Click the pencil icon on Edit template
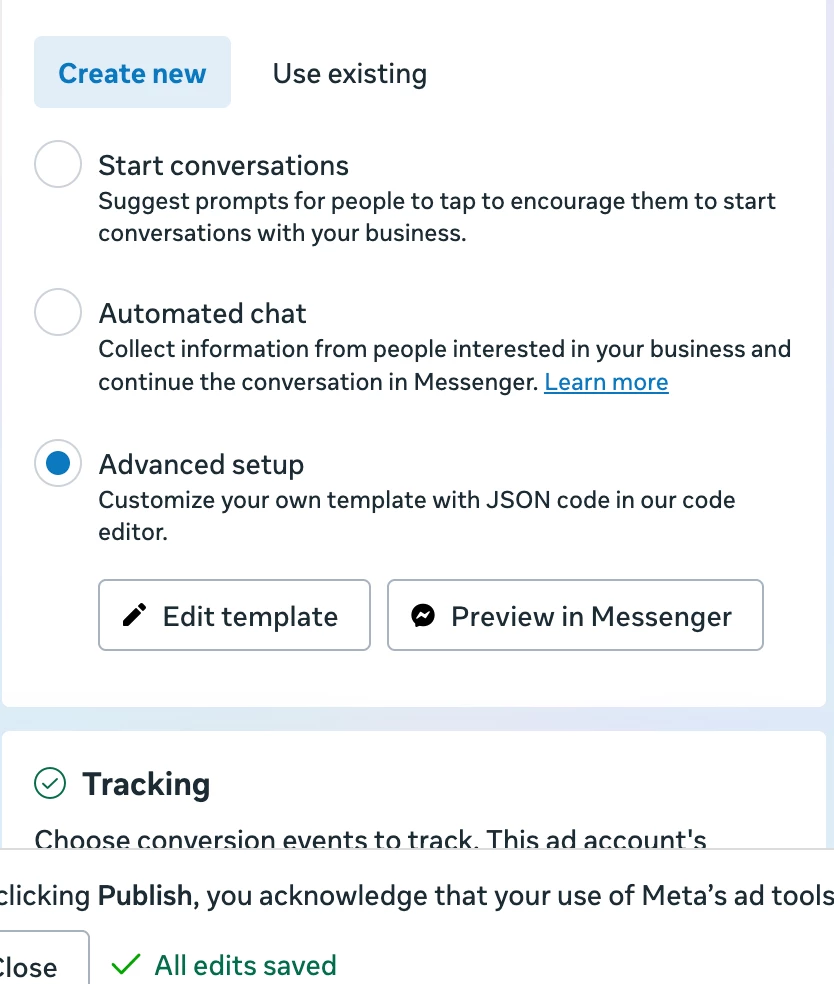Viewport: 834px width, 984px height. click(x=134, y=615)
